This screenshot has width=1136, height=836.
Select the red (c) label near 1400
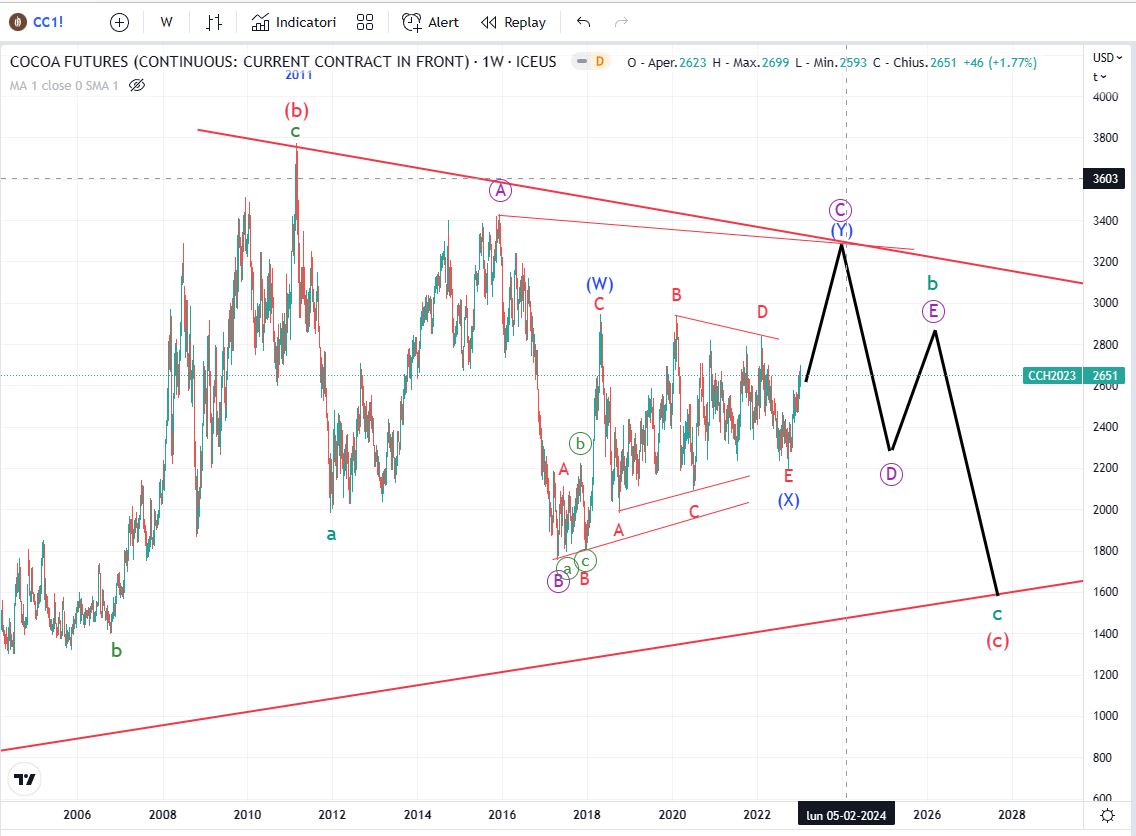click(x=998, y=640)
